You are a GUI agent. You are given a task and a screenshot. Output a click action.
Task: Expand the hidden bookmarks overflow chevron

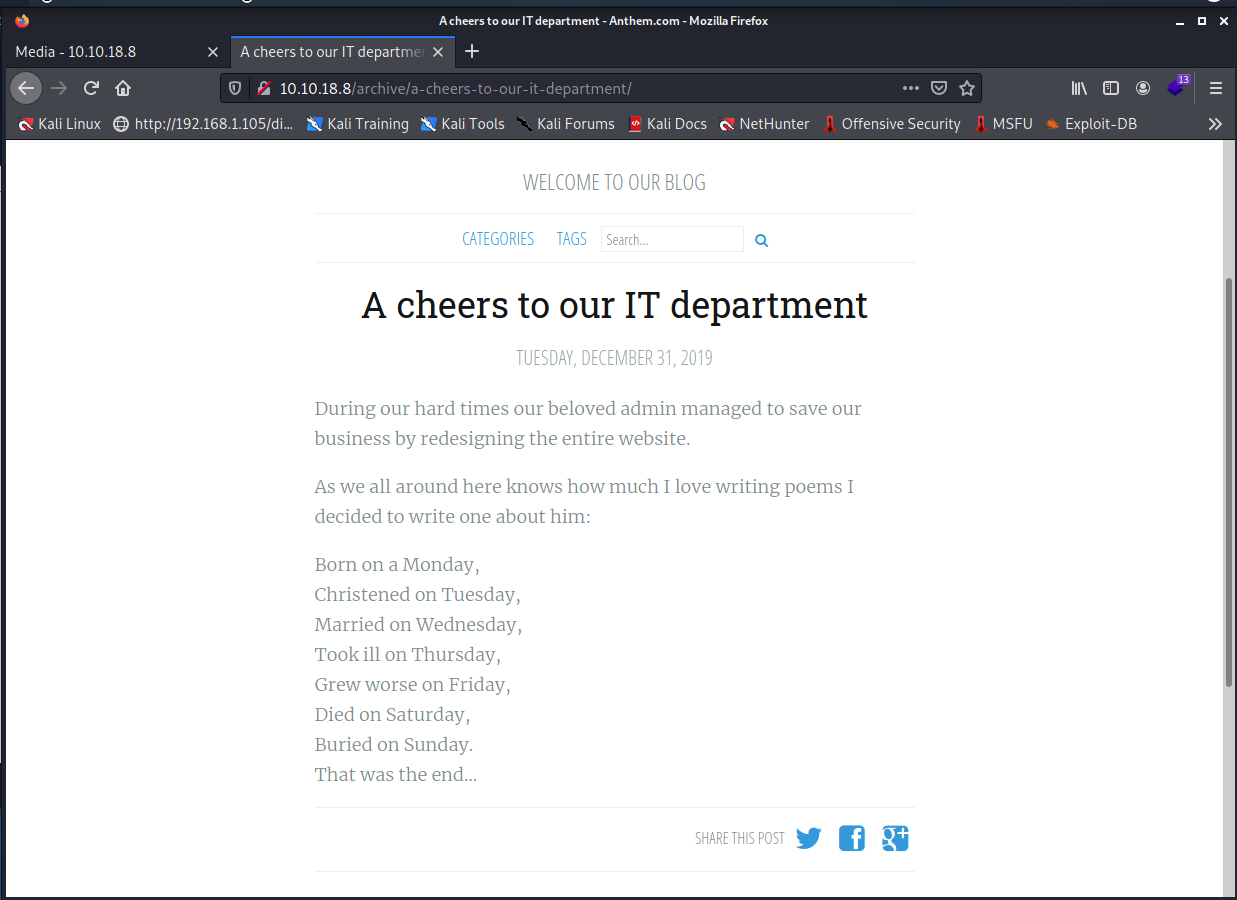click(1215, 124)
